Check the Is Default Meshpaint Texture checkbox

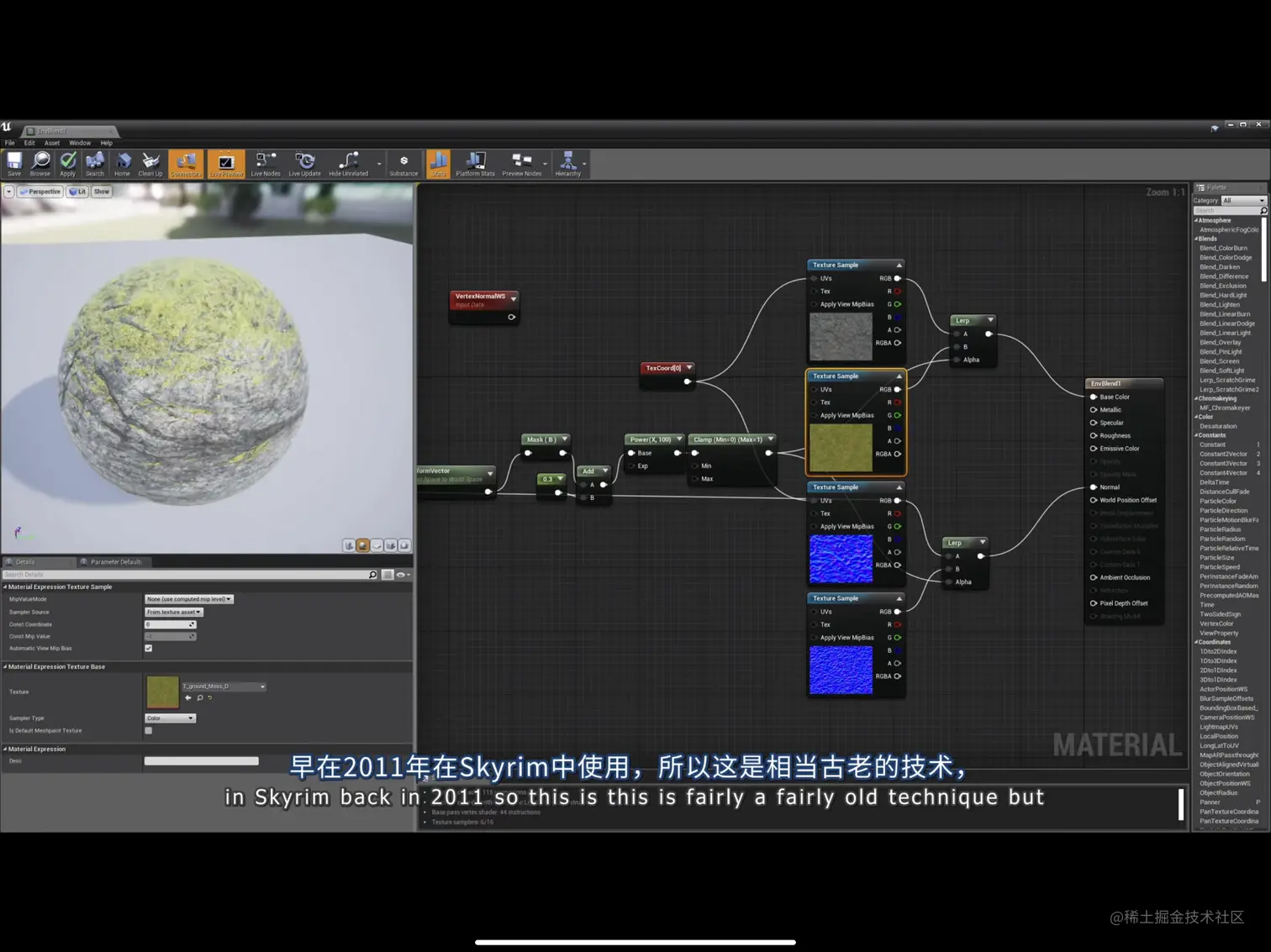click(x=149, y=730)
